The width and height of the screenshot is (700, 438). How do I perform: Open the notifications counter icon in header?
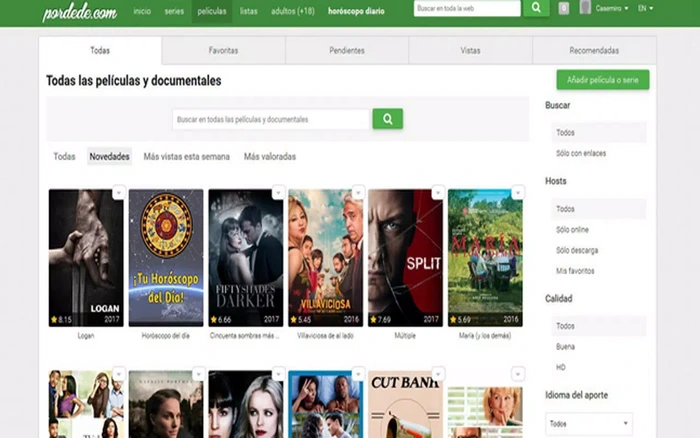(563, 8)
